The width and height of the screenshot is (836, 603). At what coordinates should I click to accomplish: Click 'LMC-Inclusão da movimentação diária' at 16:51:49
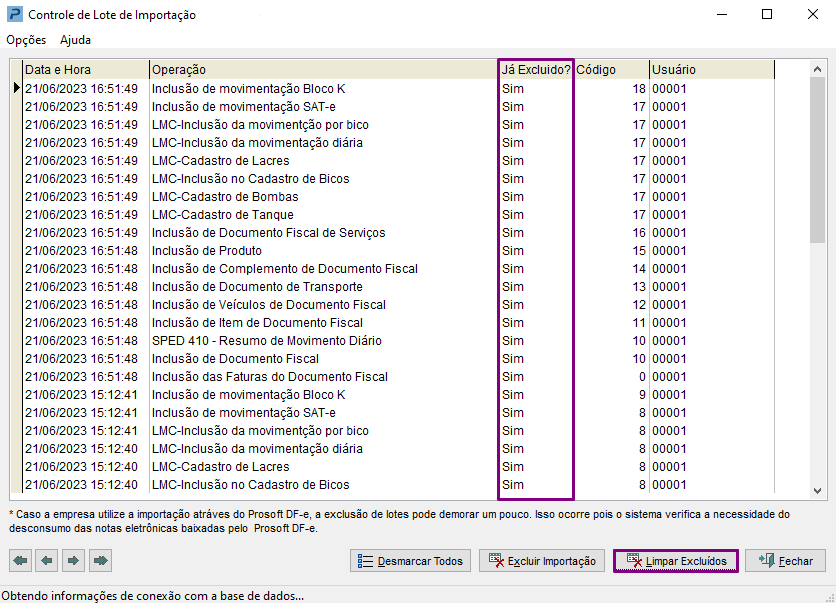pos(257,143)
